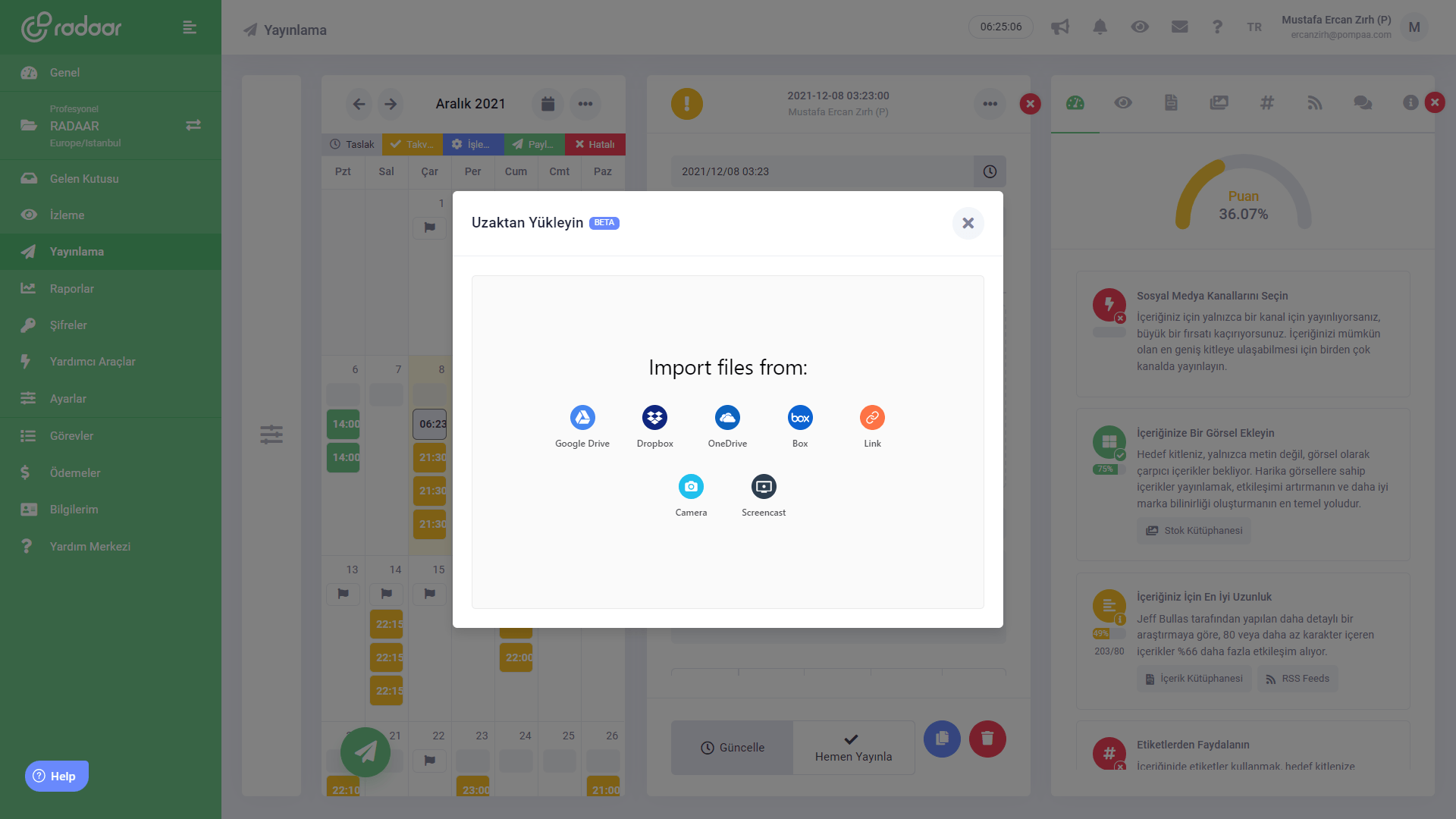
Task: Select Dropbox as import source
Action: (x=654, y=419)
